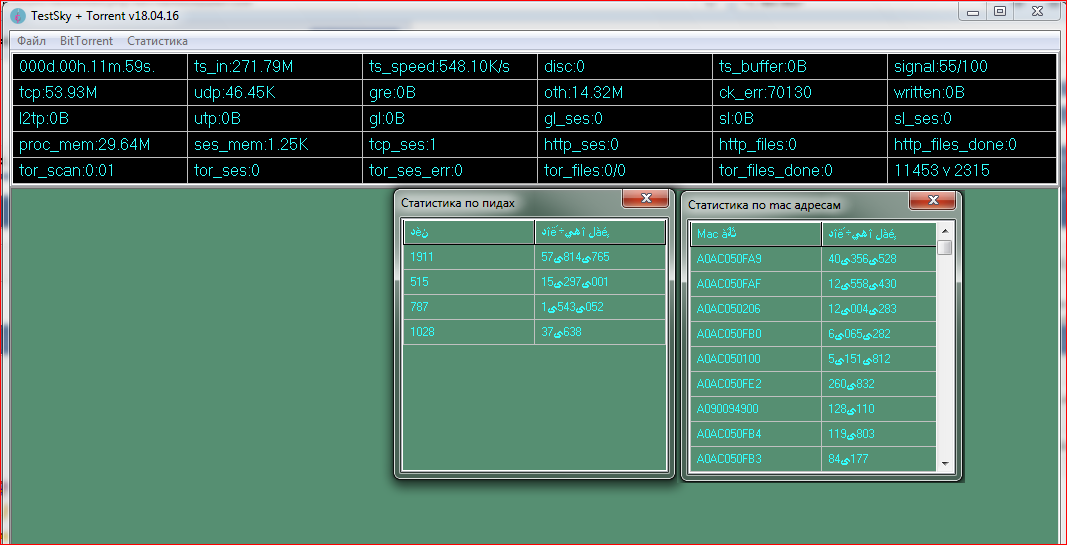Click the ck_err:70130 counter cell
This screenshot has height=545, width=1067.
click(x=799, y=93)
